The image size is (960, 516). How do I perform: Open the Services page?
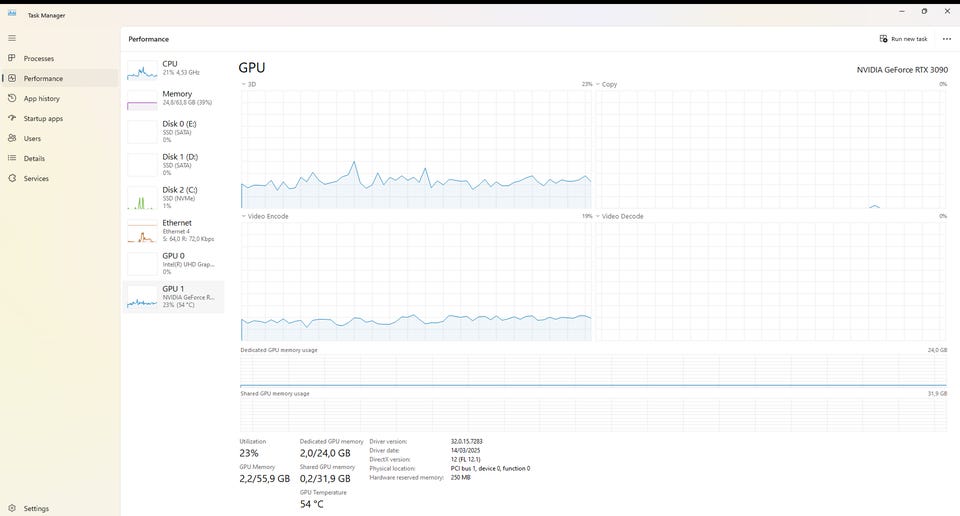[59, 178]
